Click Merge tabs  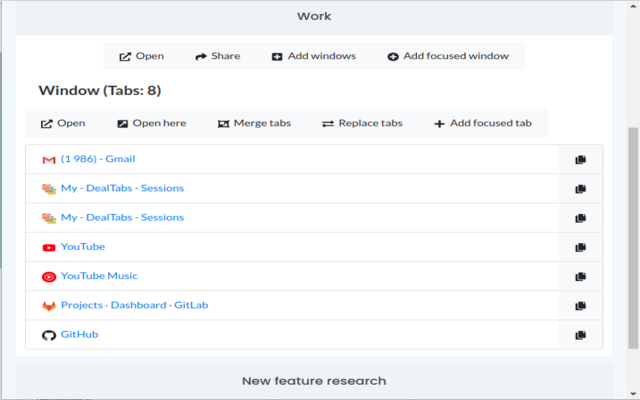pyautogui.click(x=254, y=123)
